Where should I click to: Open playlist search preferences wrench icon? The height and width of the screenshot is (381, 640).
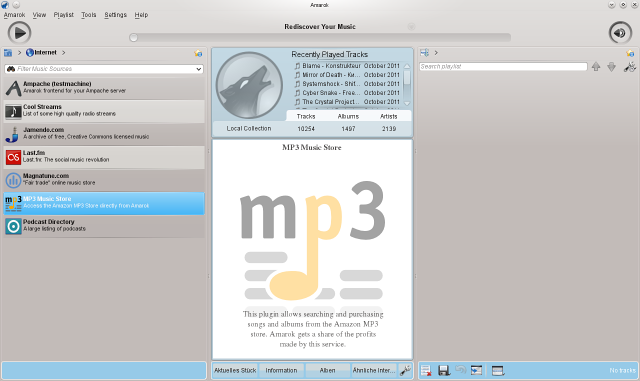coord(630,67)
